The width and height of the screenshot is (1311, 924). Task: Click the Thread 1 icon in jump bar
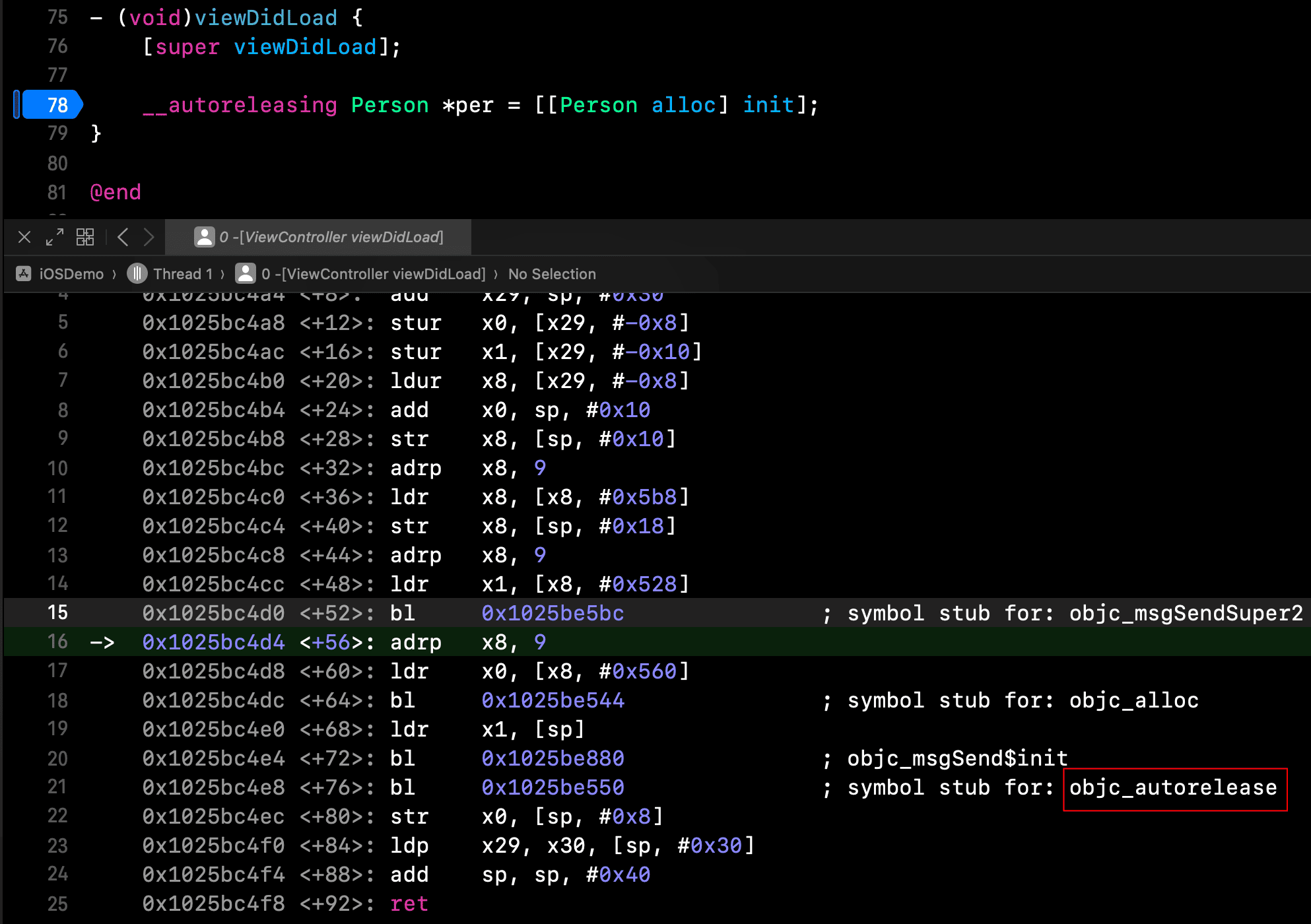(x=137, y=273)
